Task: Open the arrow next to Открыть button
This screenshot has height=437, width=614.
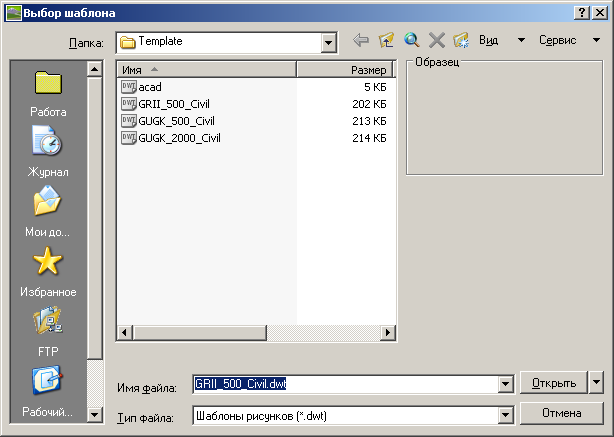Action: (x=596, y=382)
